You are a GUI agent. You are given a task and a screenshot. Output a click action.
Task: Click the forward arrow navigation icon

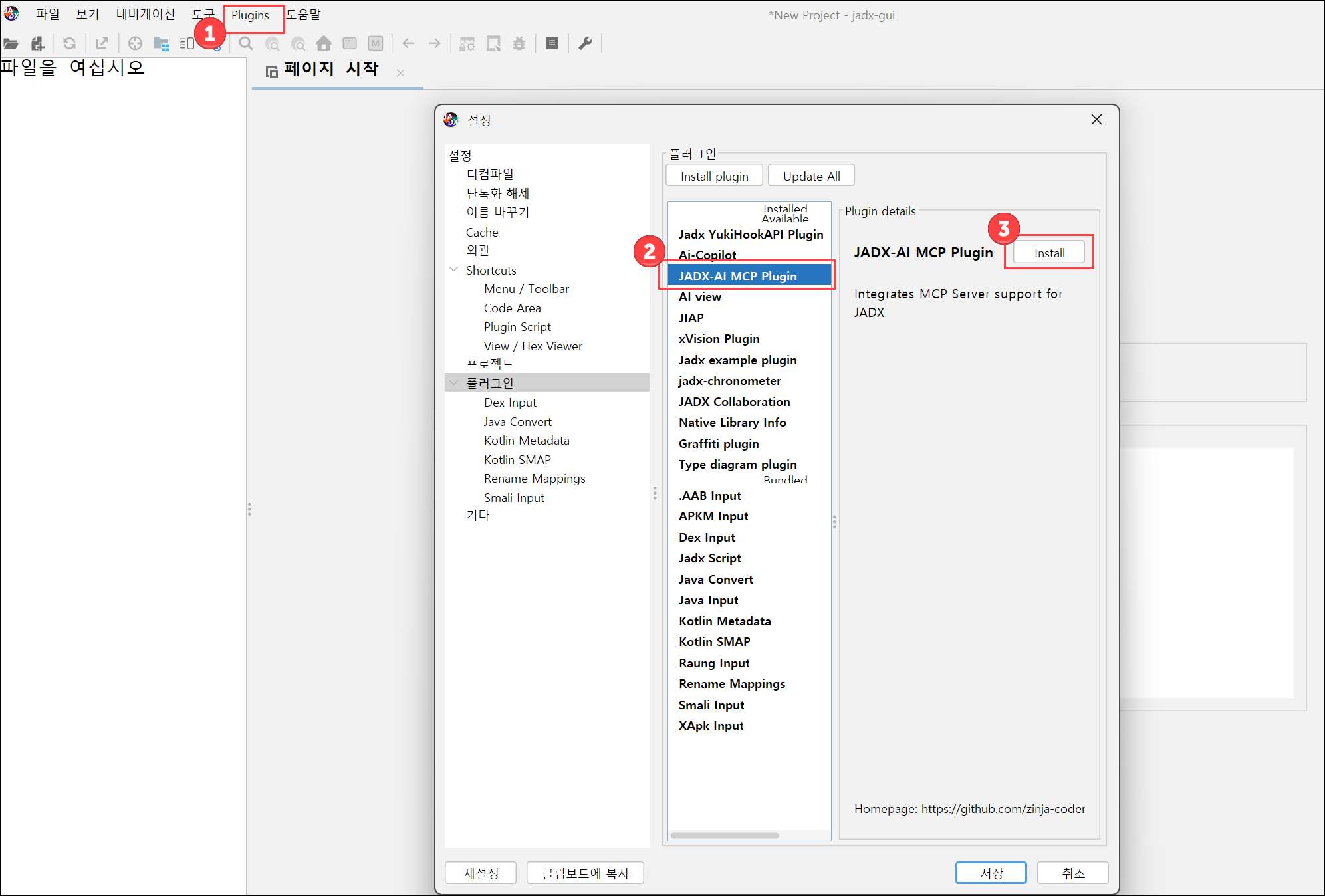click(434, 44)
